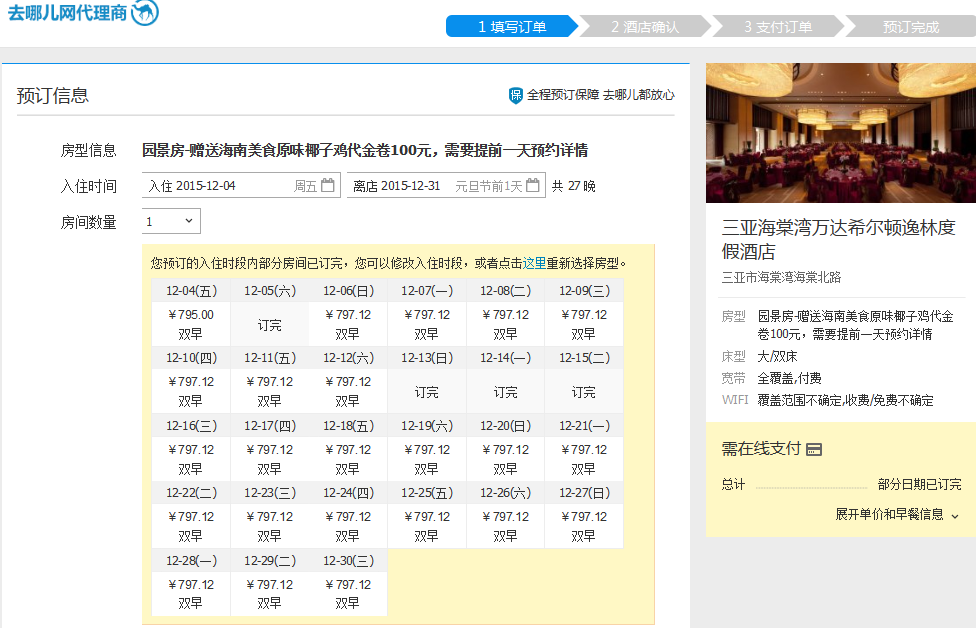Open the check-out date calendar icon

[533, 185]
